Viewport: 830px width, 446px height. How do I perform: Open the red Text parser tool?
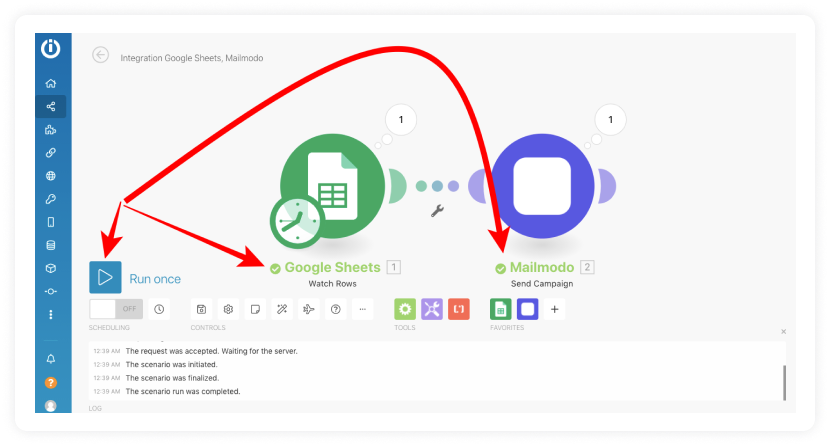click(459, 310)
